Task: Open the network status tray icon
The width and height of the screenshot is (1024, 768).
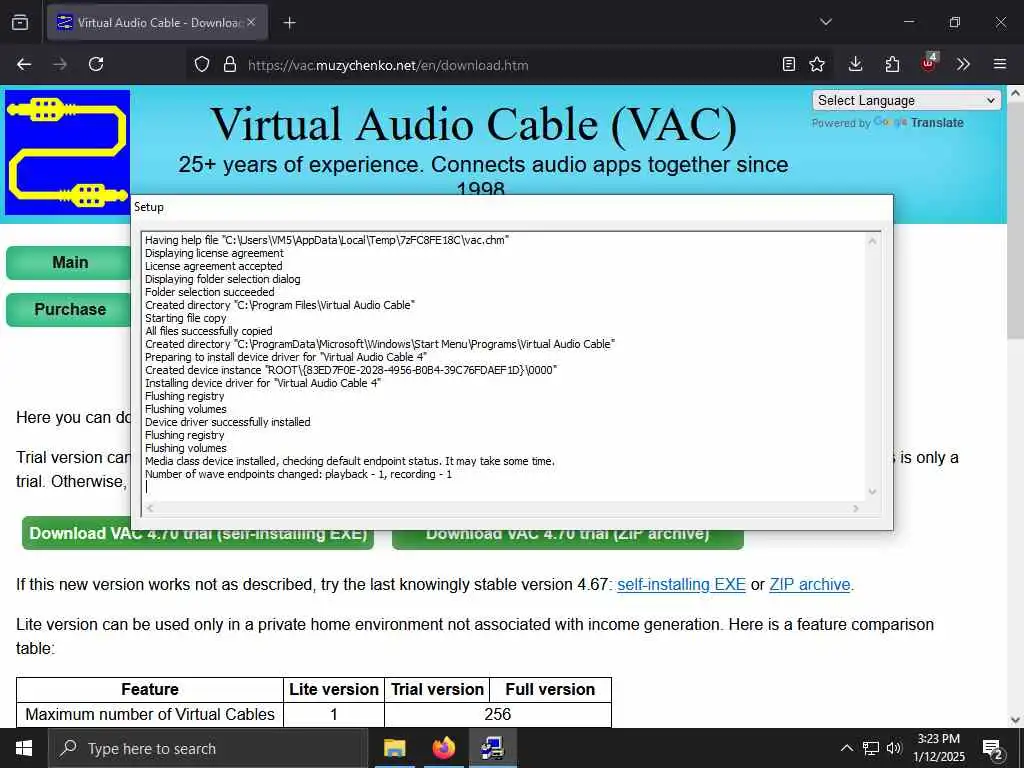Action: pos(871,748)
